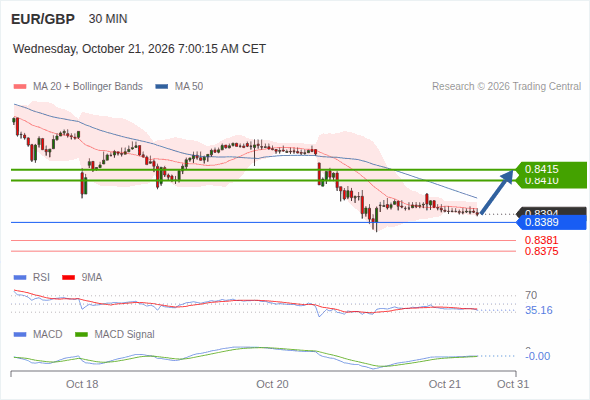Click the MA 50 blue legend swatch
This screenshot has height=400, width=590.
pyautogui.click(x=161, y=87)
